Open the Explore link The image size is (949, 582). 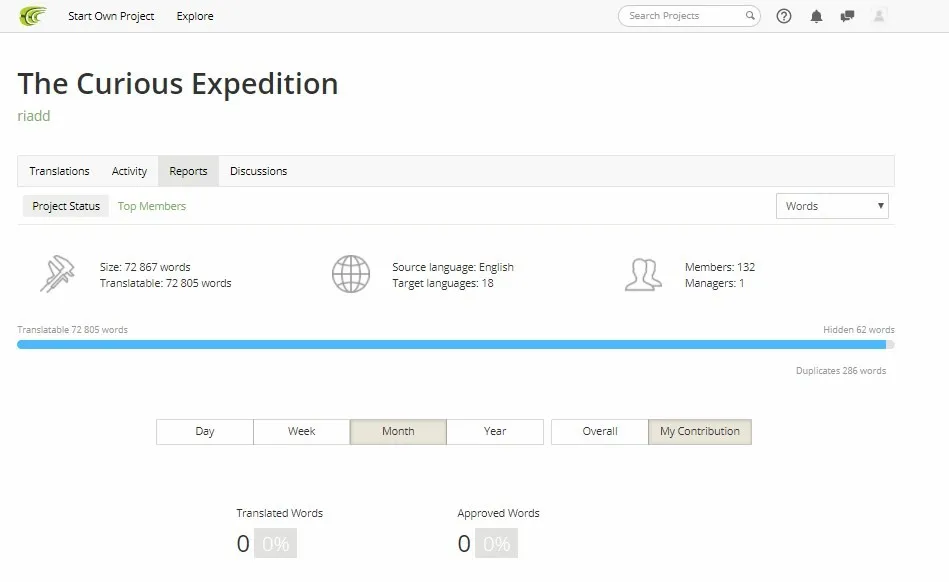[195, 16]
